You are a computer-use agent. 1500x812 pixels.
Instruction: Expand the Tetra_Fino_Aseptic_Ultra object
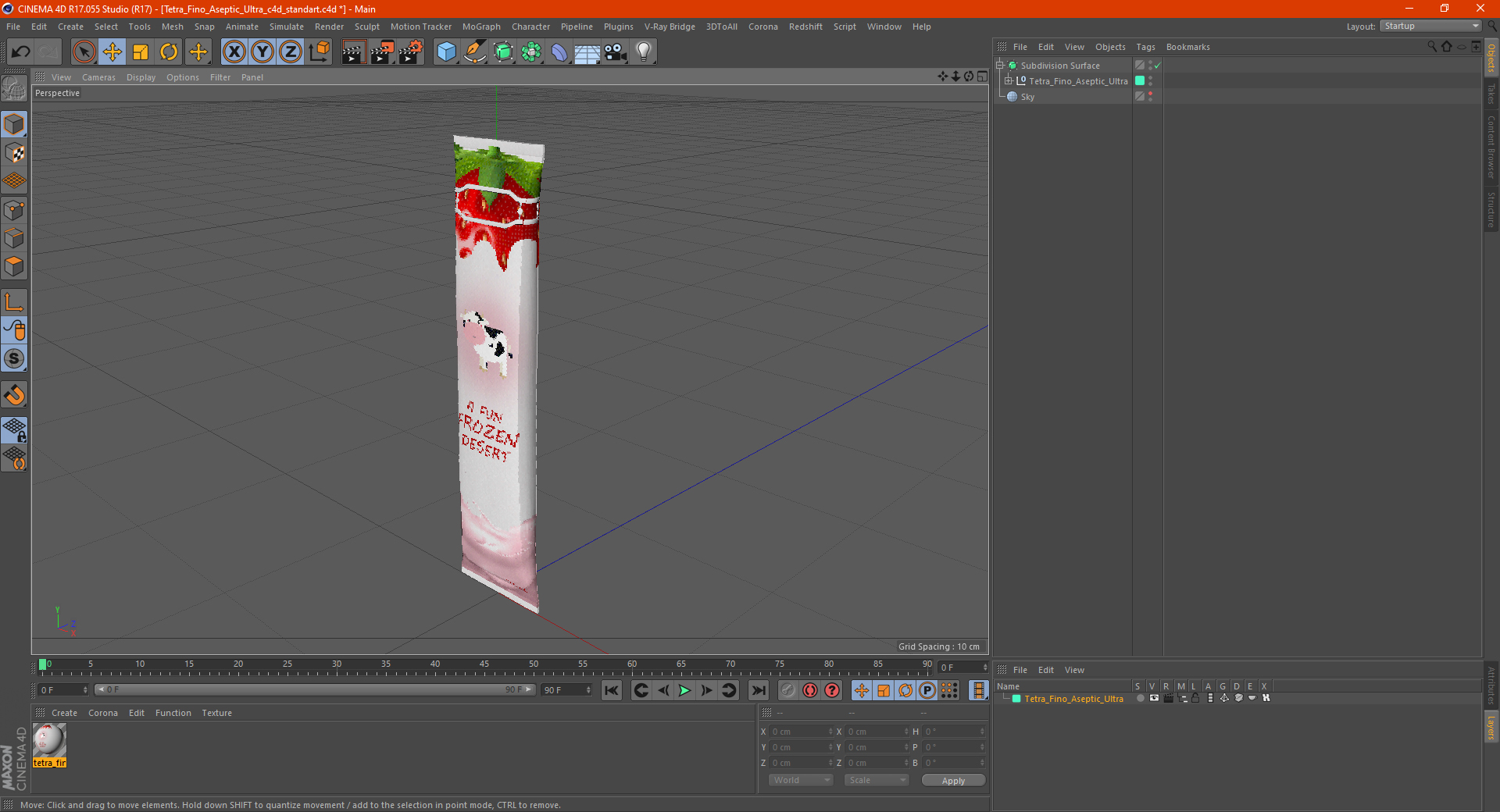[1009, 81]
